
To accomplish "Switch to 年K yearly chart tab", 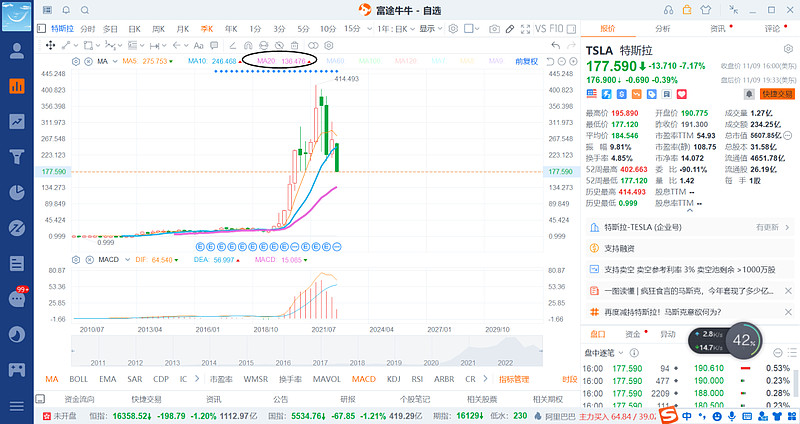I will (231, 29).
